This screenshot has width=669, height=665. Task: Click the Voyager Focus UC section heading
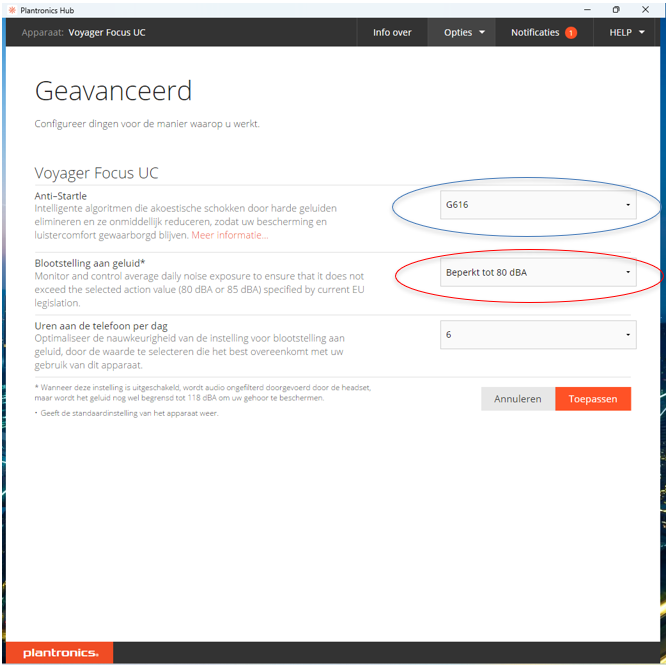point(96,173)
